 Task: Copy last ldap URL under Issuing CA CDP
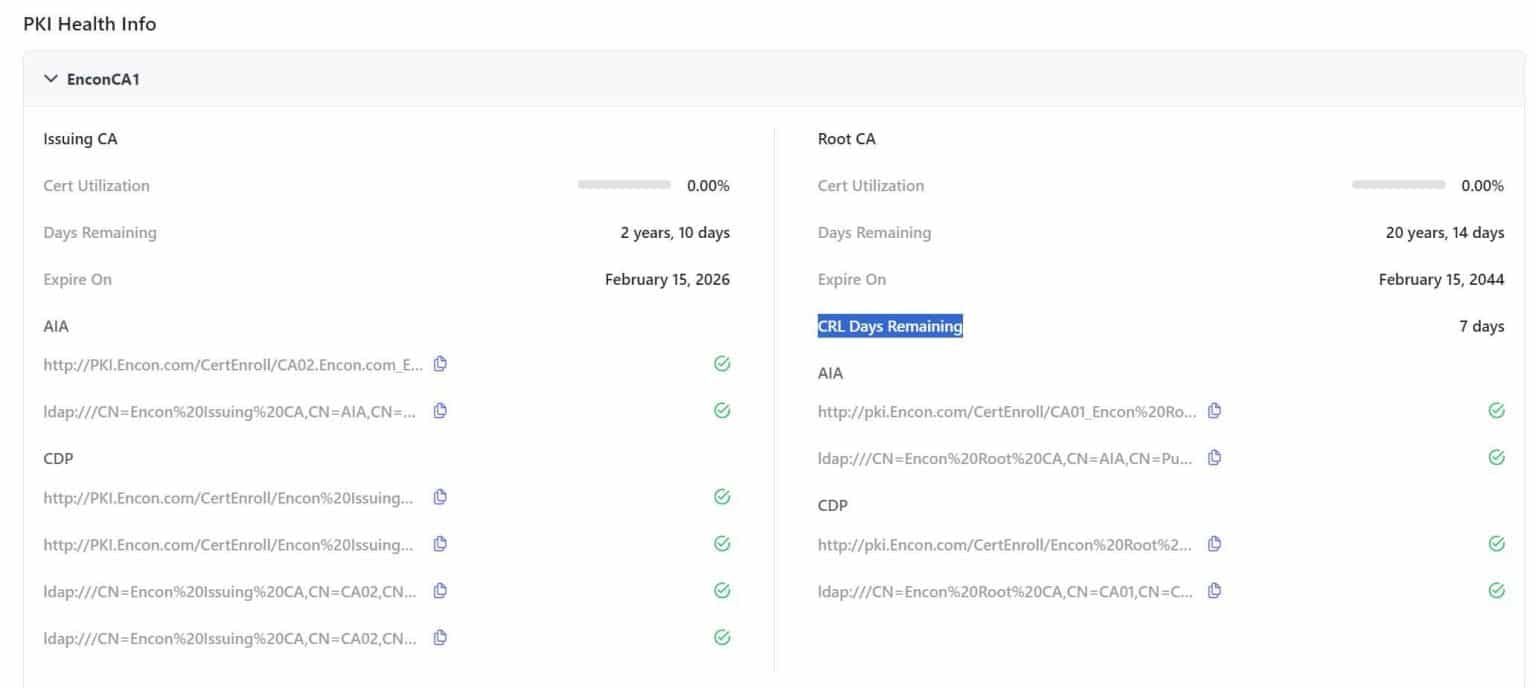tap(440, 637)
